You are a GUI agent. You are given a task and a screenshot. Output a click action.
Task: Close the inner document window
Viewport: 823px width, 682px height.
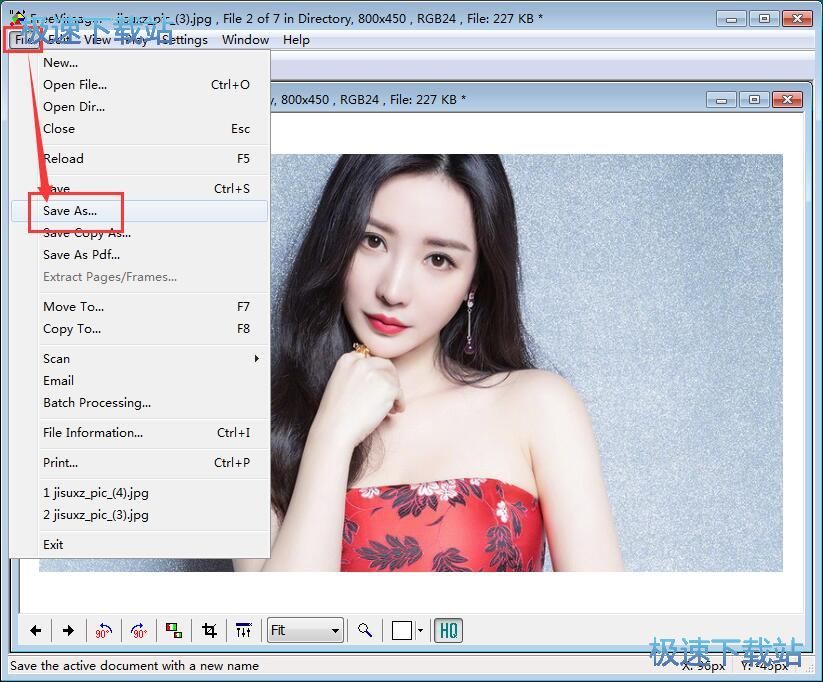(787, 99)
